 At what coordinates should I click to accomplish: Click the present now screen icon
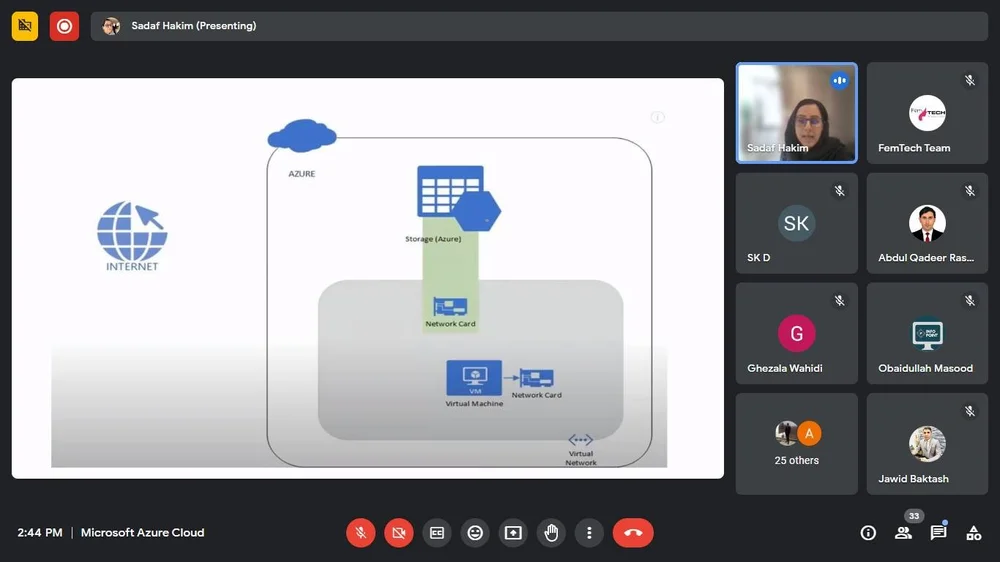coord(513,533)
